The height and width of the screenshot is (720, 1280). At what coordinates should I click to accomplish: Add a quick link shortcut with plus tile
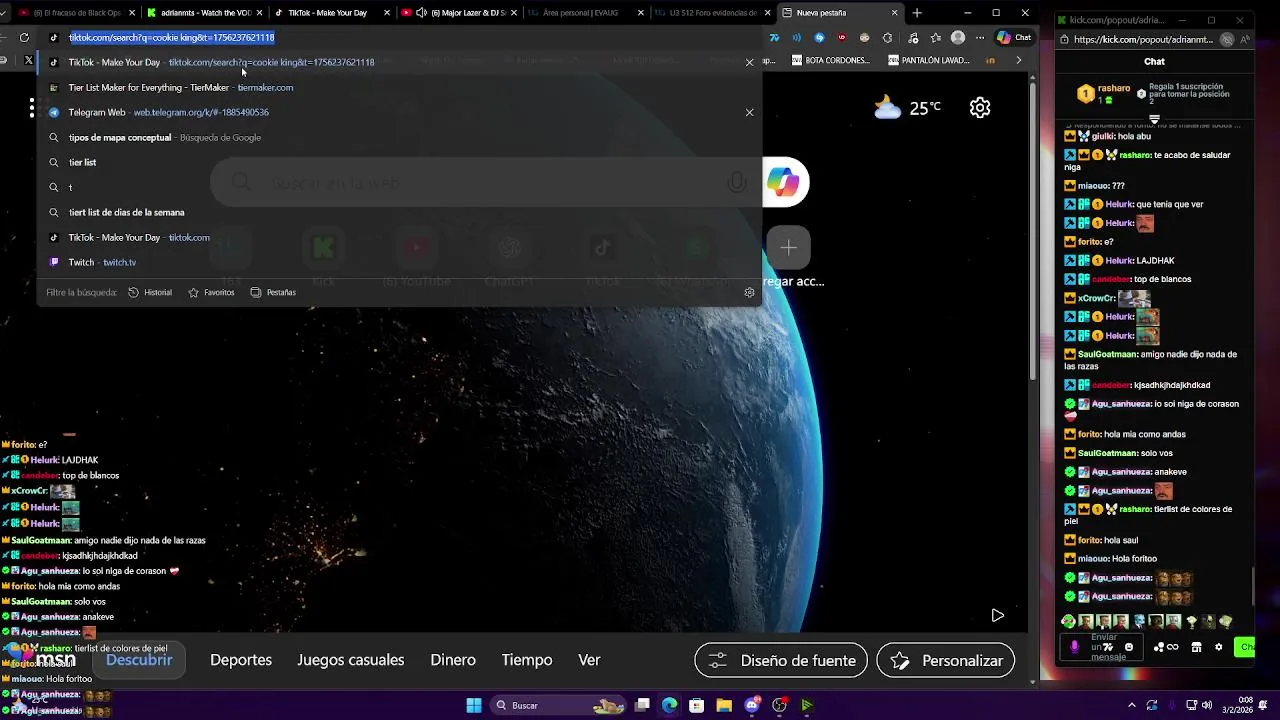pos(788,248)
